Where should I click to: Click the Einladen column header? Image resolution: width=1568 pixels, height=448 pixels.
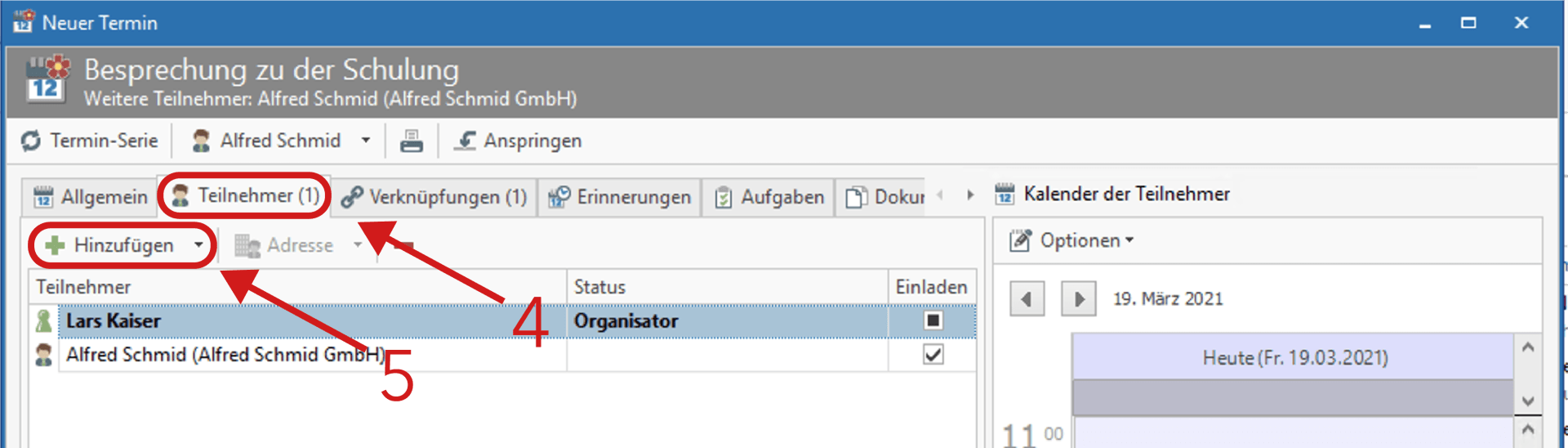[932, 287]
